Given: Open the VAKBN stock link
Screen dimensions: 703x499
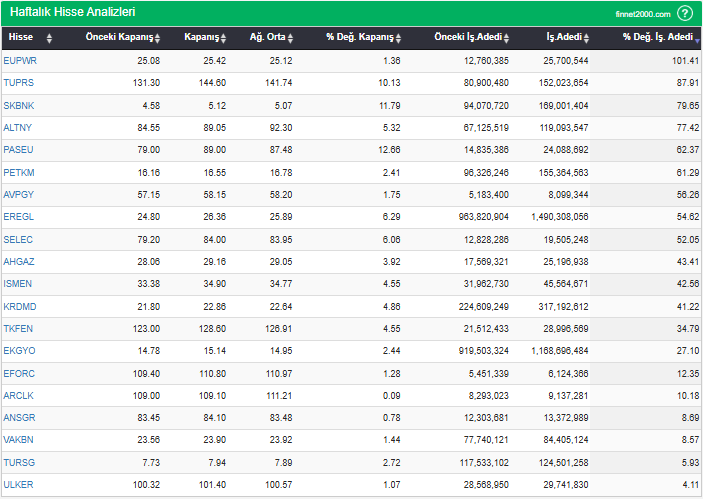Looking at the screenshot, I should pos(19,439).
